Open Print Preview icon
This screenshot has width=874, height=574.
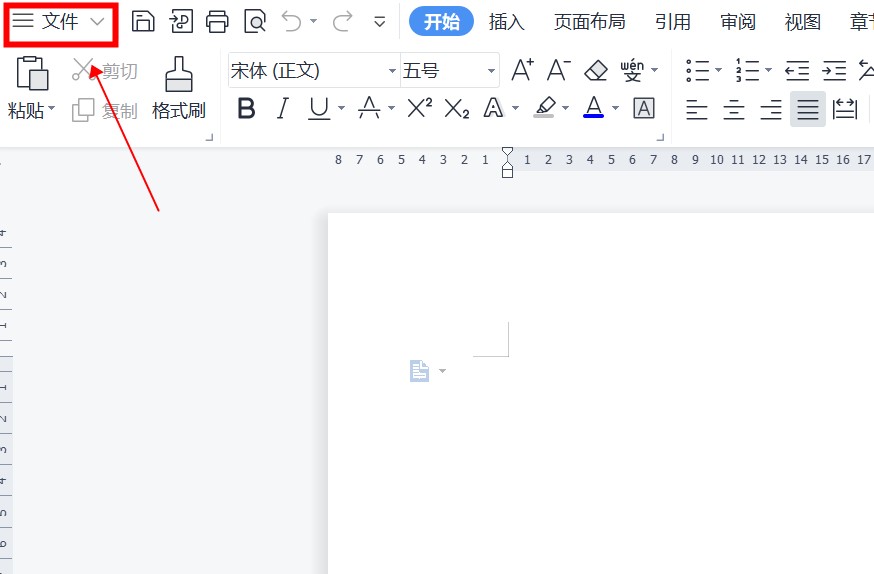(255, 22)
